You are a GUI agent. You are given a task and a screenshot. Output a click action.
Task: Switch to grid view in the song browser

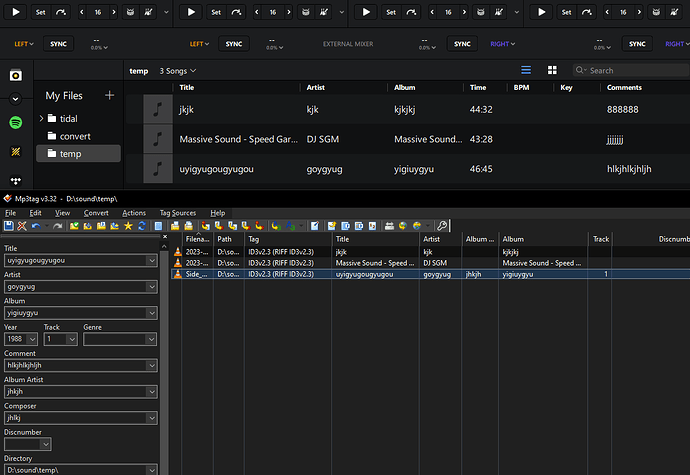coord(551,70)
